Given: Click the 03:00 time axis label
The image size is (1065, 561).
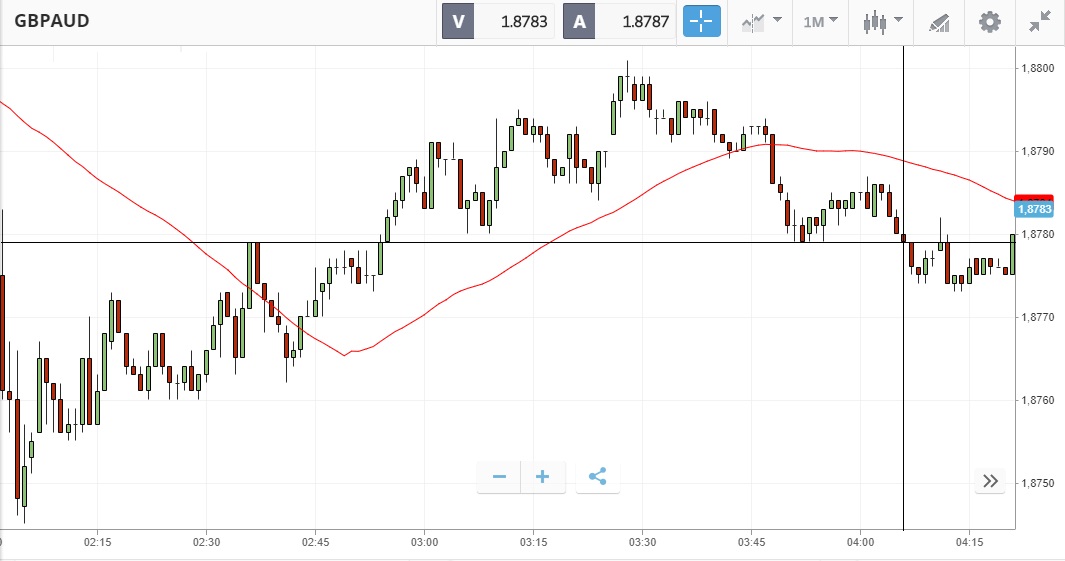Looking at the screenshot, I should [424, 542].
